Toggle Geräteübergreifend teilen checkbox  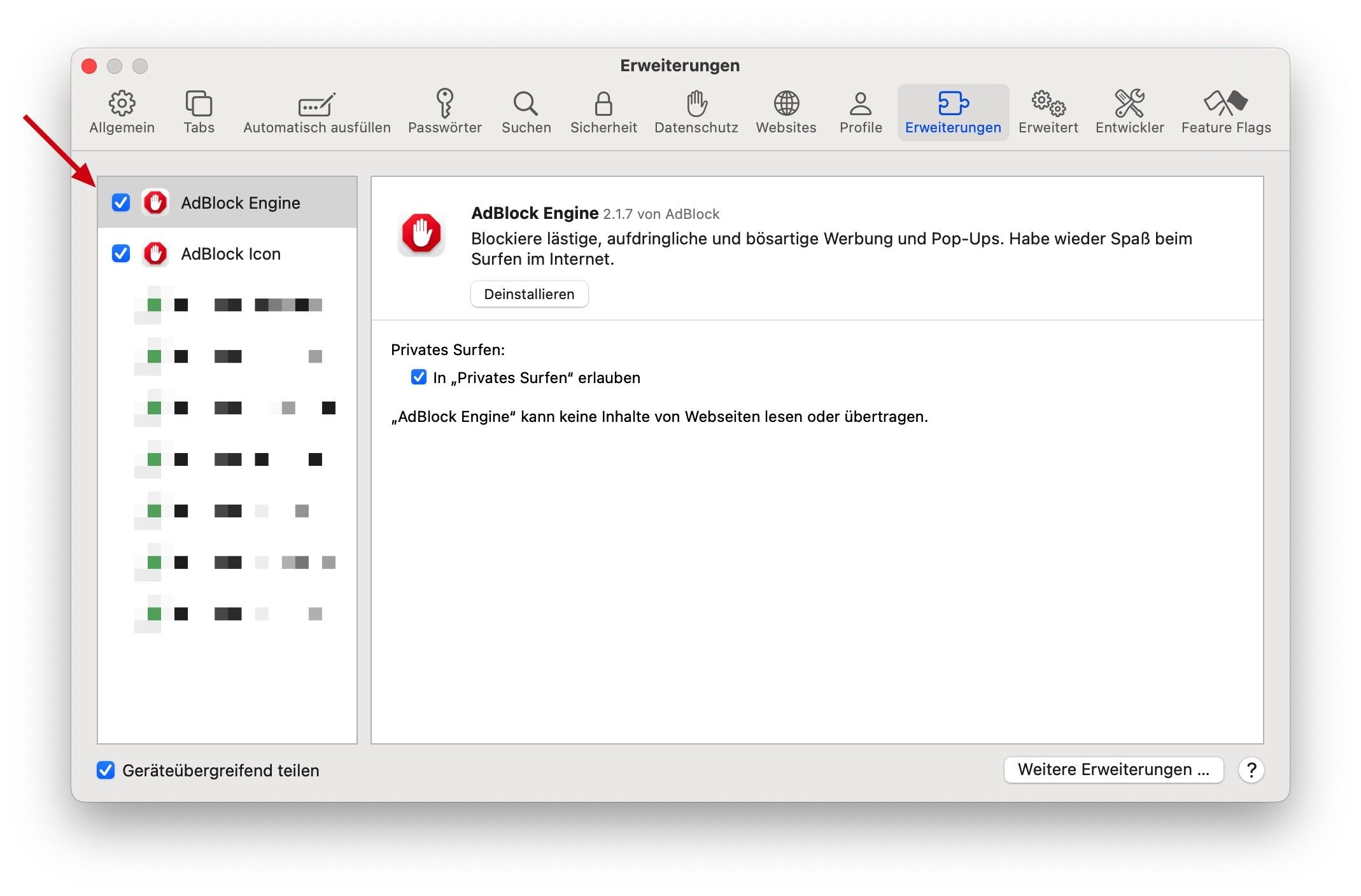click(x=106, y=770)
